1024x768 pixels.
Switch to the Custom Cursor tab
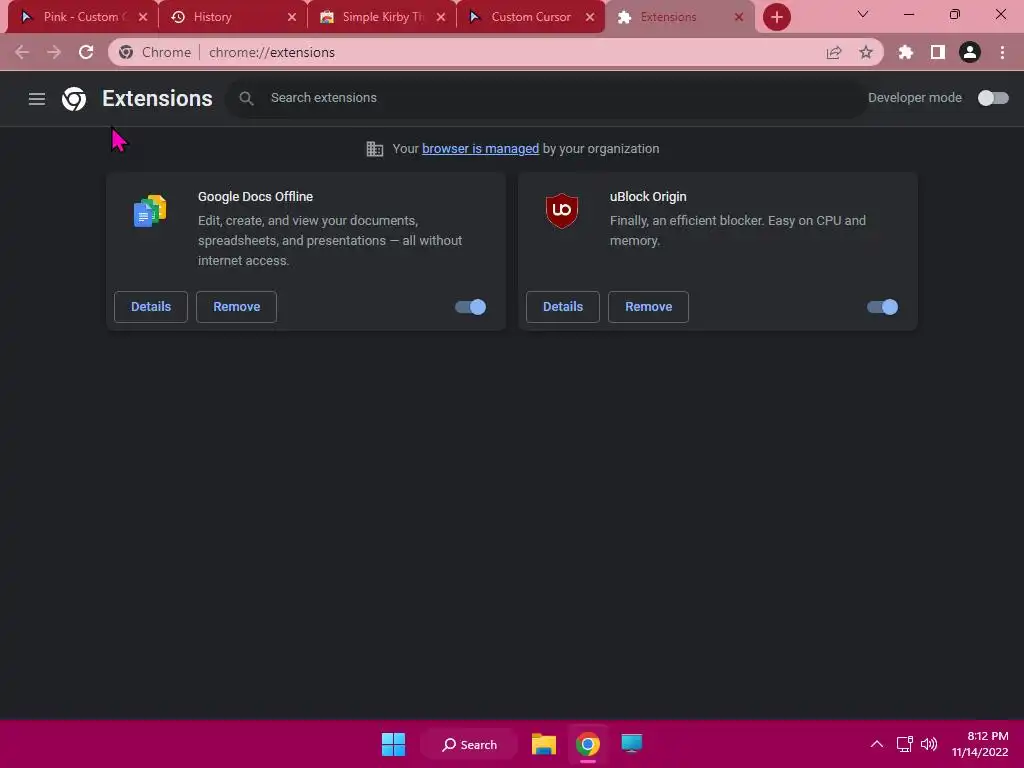[530, 17]
